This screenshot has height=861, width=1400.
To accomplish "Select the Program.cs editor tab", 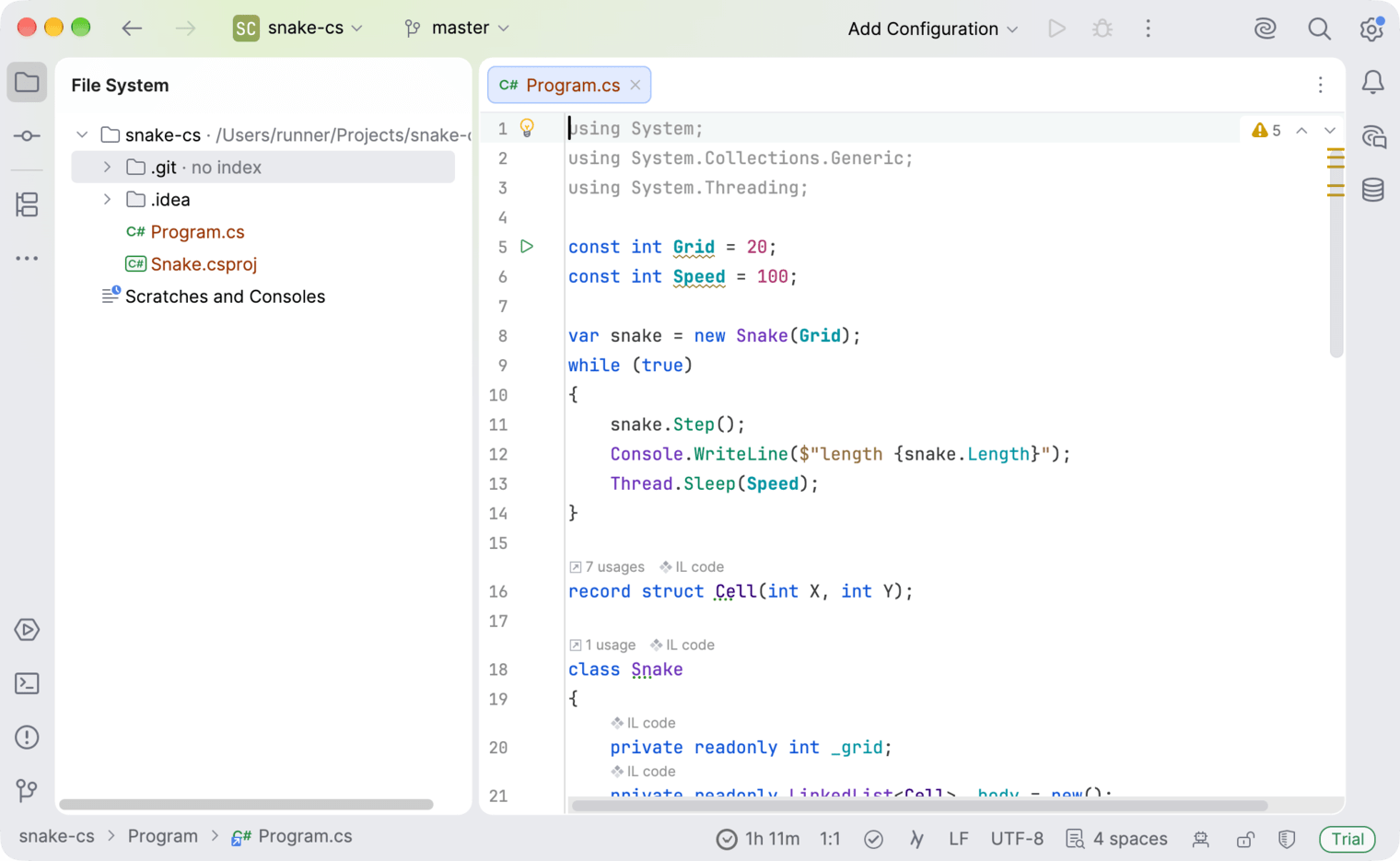I will tap(568, 85).
